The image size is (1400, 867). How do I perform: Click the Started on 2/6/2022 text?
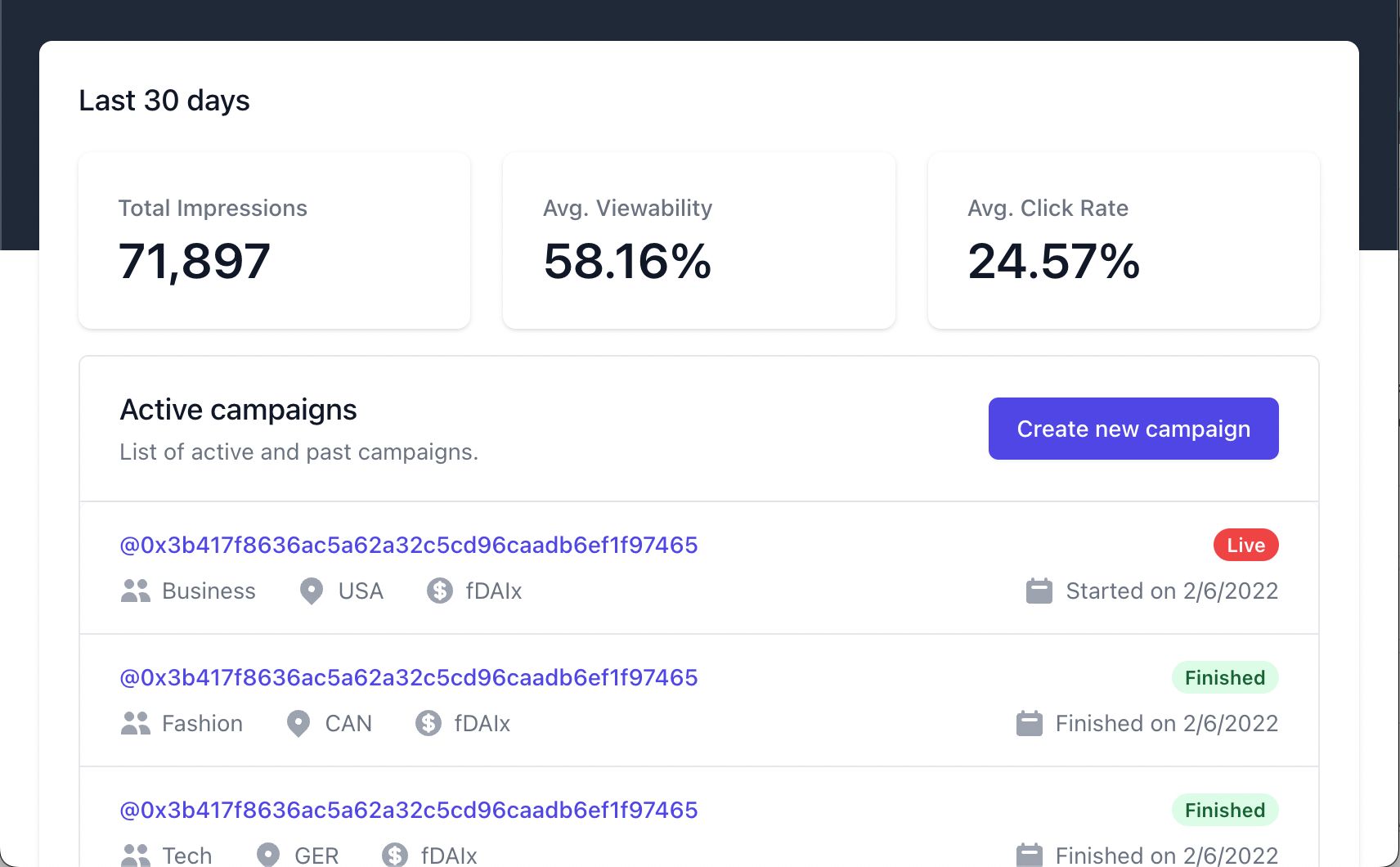tap(1172, 591)
